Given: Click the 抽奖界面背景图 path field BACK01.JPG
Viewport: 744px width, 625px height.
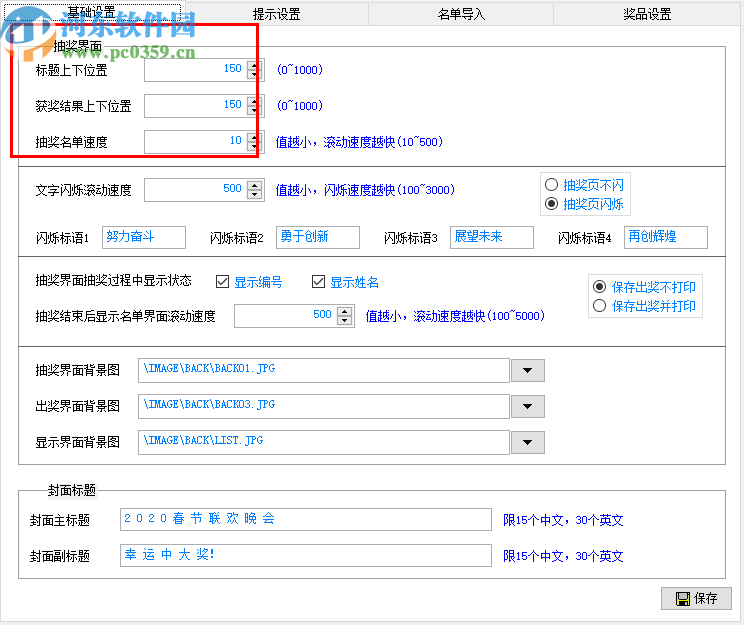Looking at the screenshot, I should point(324,370).
